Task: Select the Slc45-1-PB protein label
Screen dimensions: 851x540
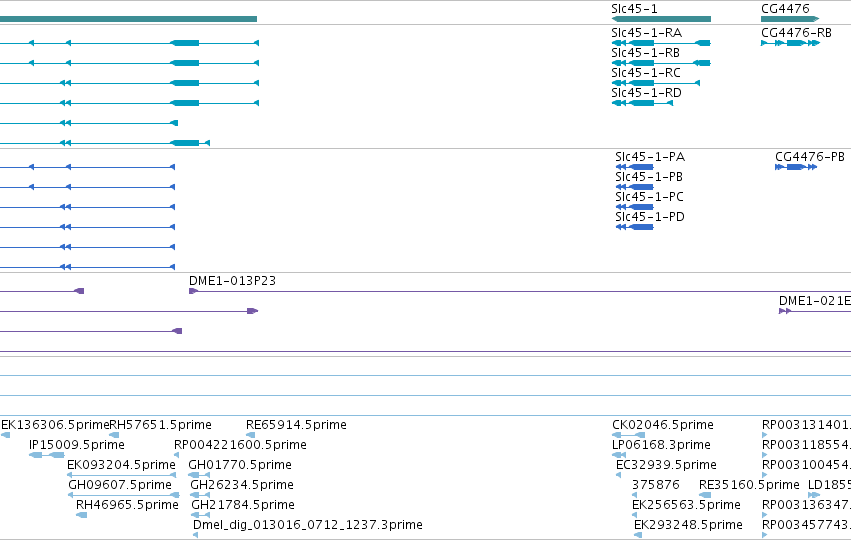Action: [649, 177]
